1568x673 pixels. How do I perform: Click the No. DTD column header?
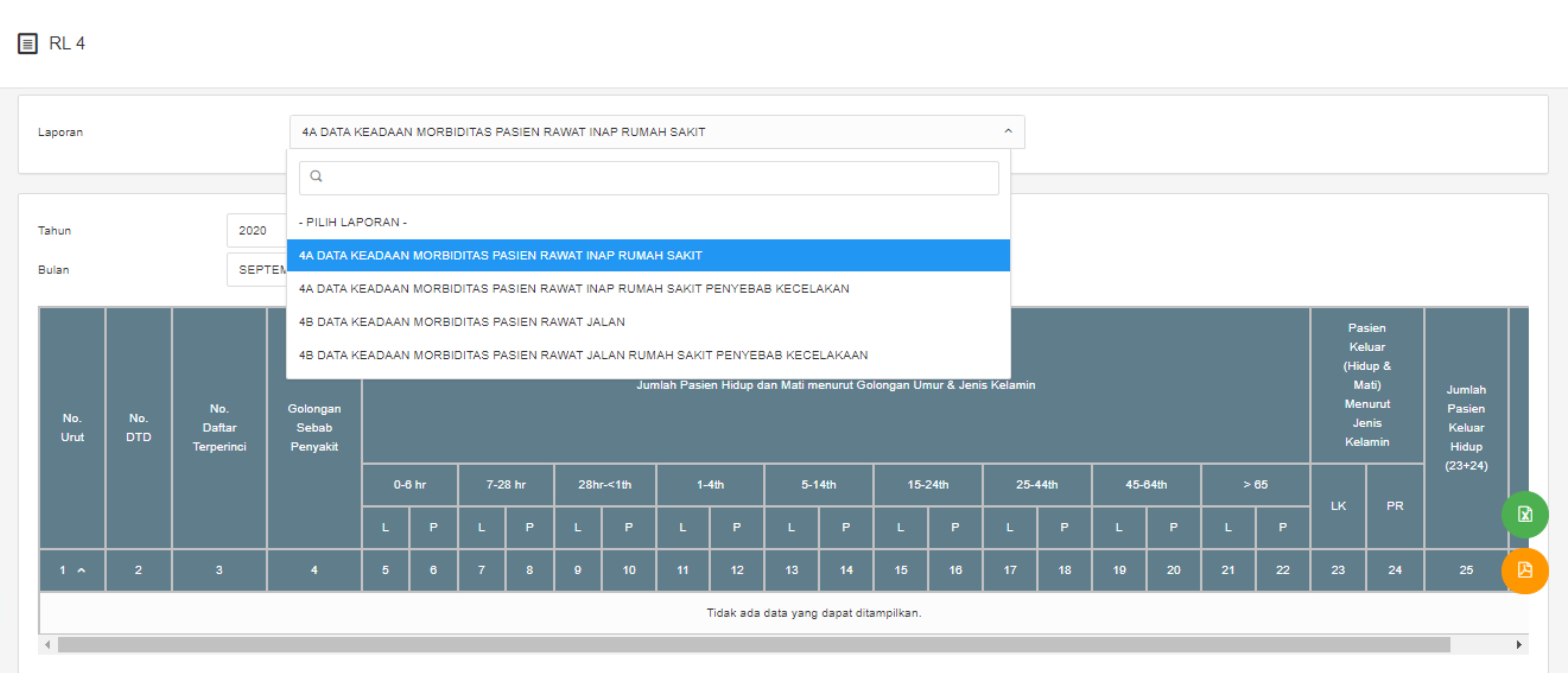point(138,428)
